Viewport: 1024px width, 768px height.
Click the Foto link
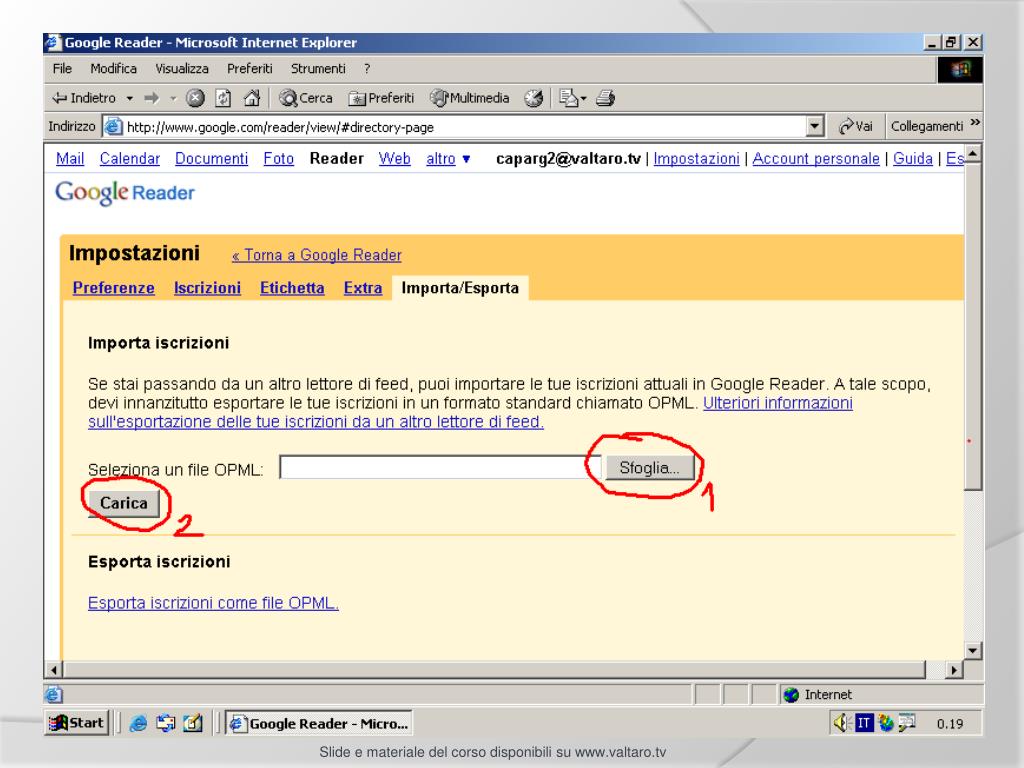click(278, 159)
